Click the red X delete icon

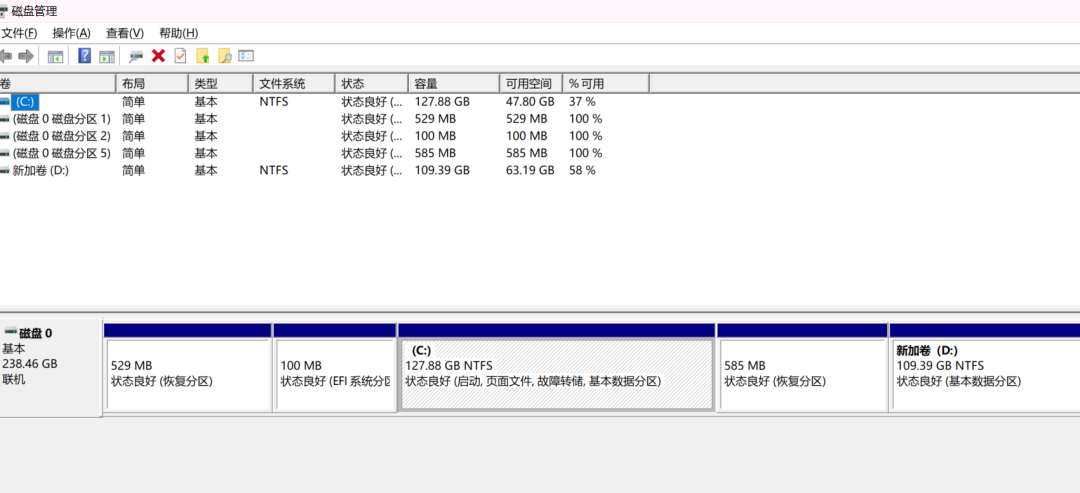[158, 56]
